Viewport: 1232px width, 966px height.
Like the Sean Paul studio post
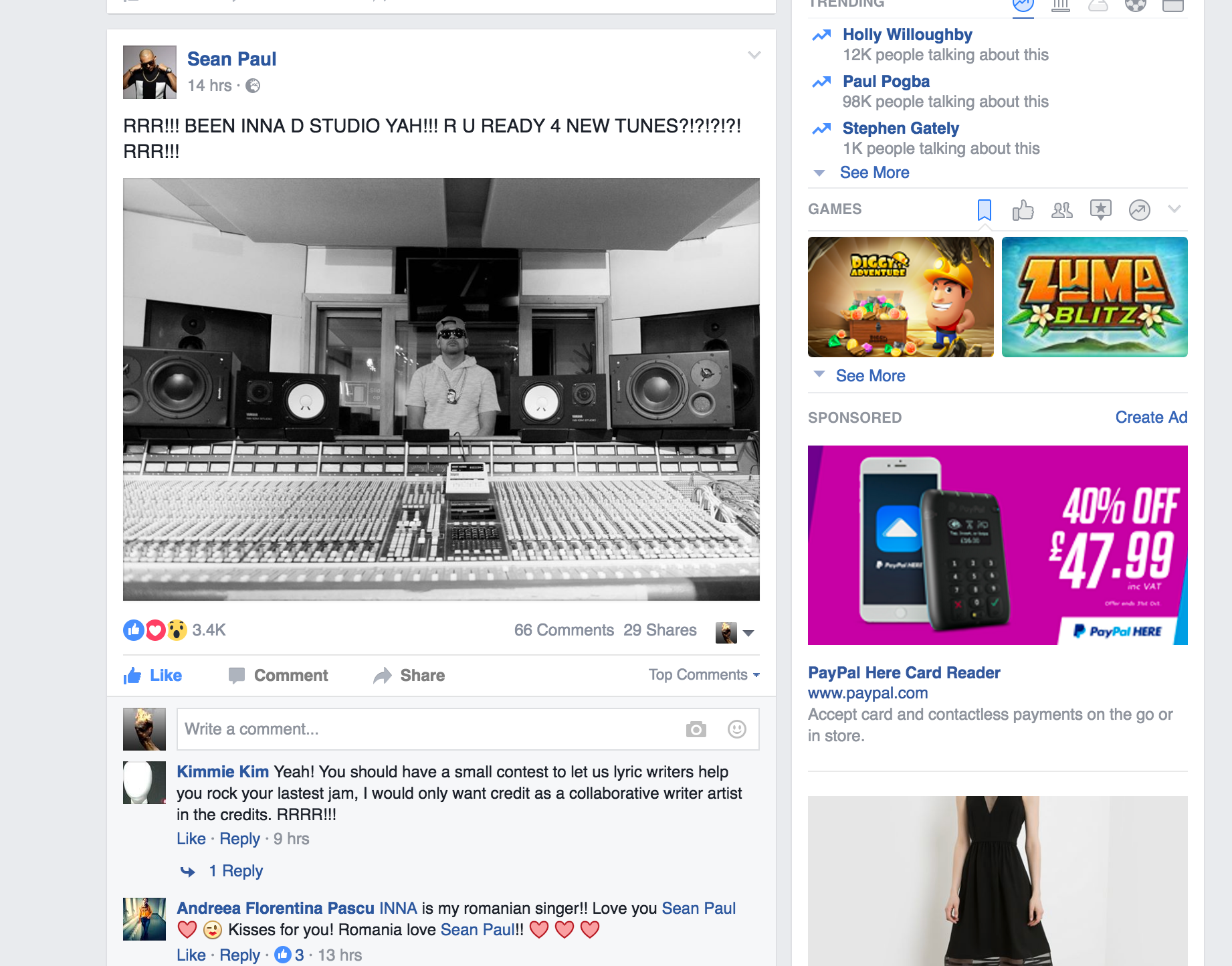tap(153, 676)
